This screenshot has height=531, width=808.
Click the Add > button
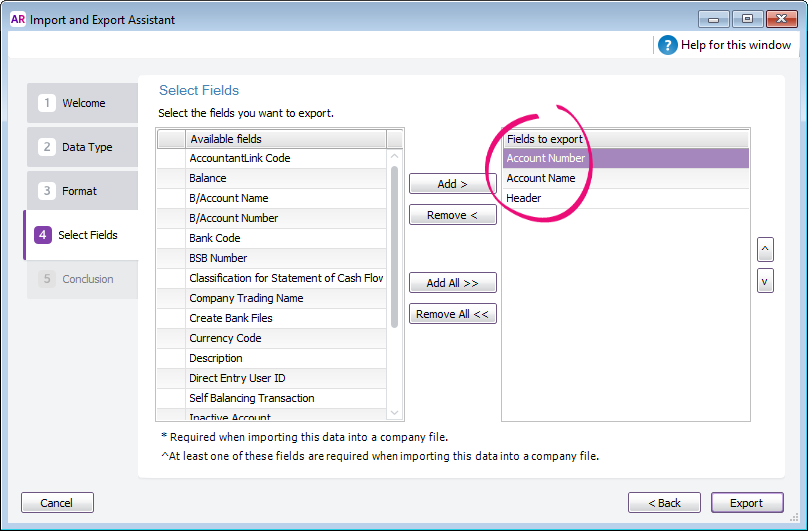452,184
